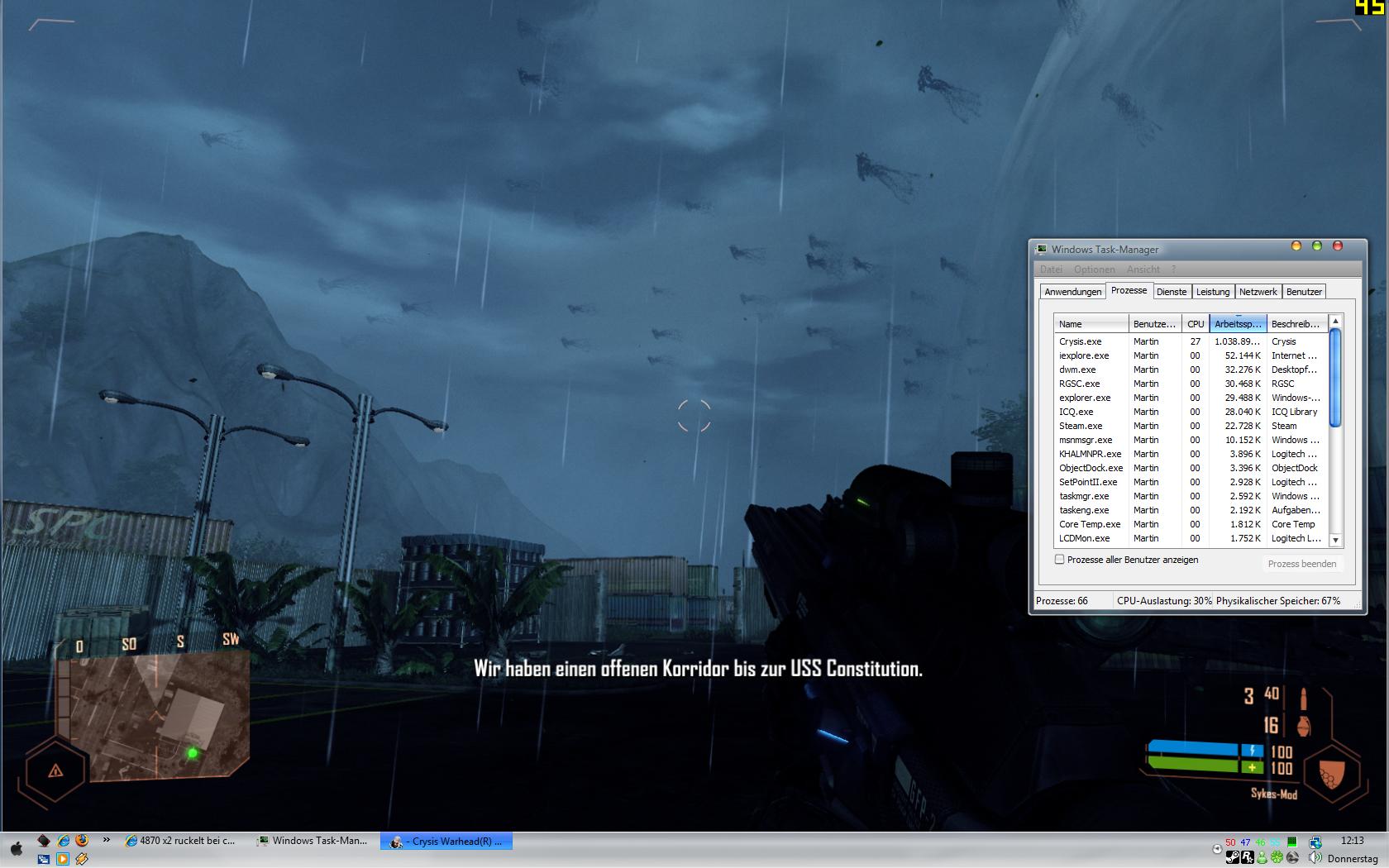Click the minimap in the game HUD
Viewport: 1389px width, 868px height.
153,716
